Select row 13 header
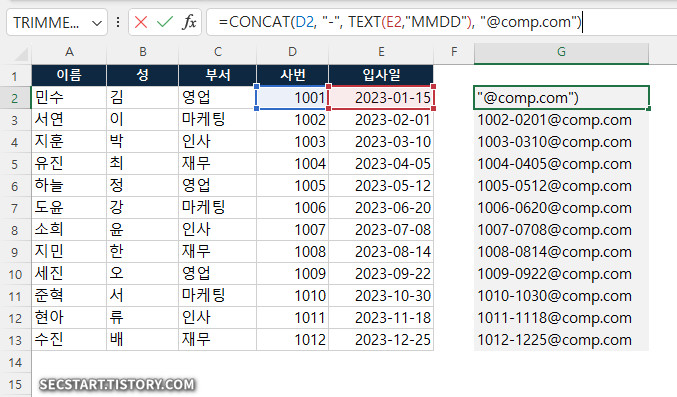The height and width of the screenshot is (397, 677). click(15, 340)
